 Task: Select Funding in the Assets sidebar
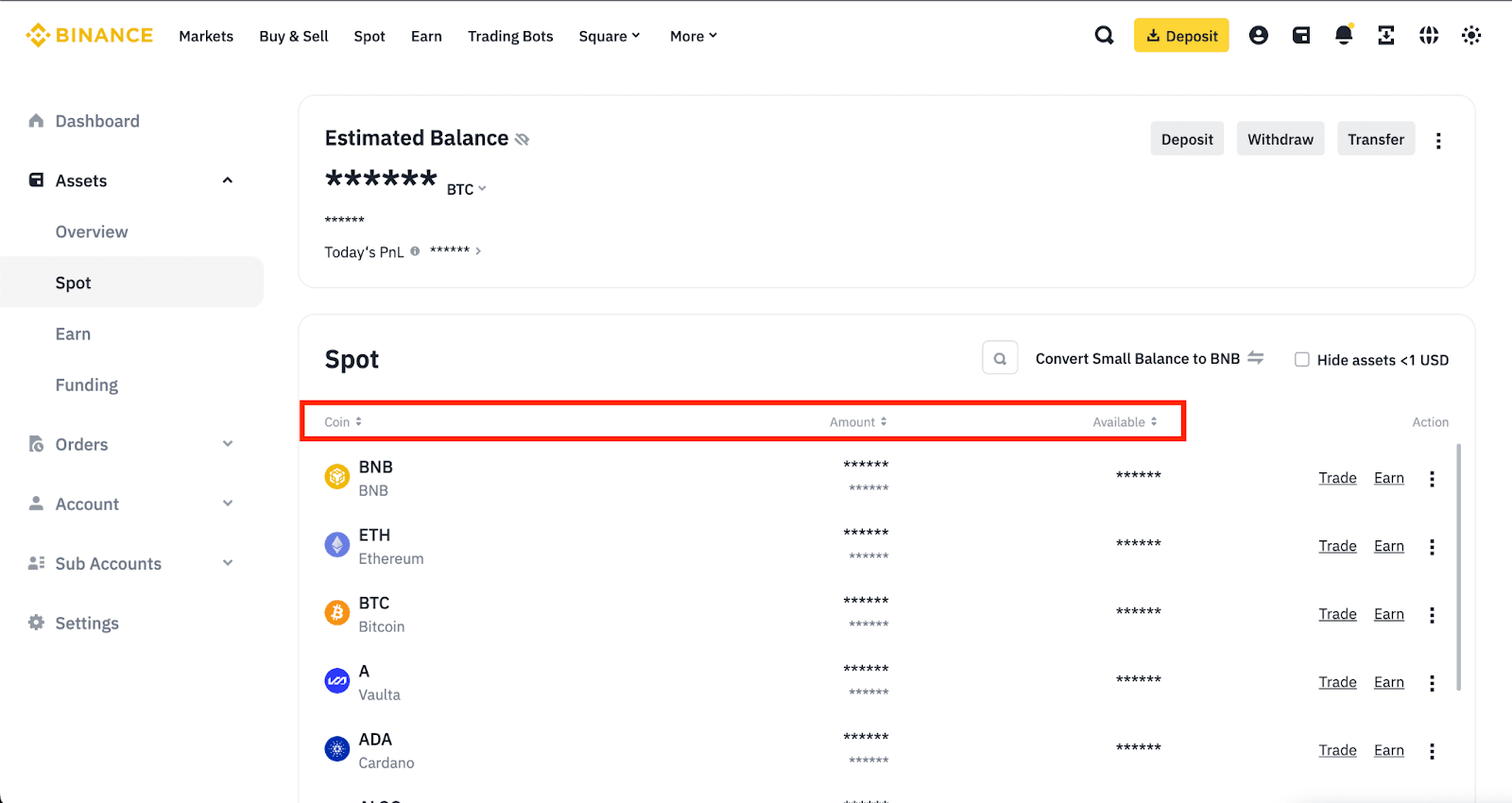click(x=87, y=384)
